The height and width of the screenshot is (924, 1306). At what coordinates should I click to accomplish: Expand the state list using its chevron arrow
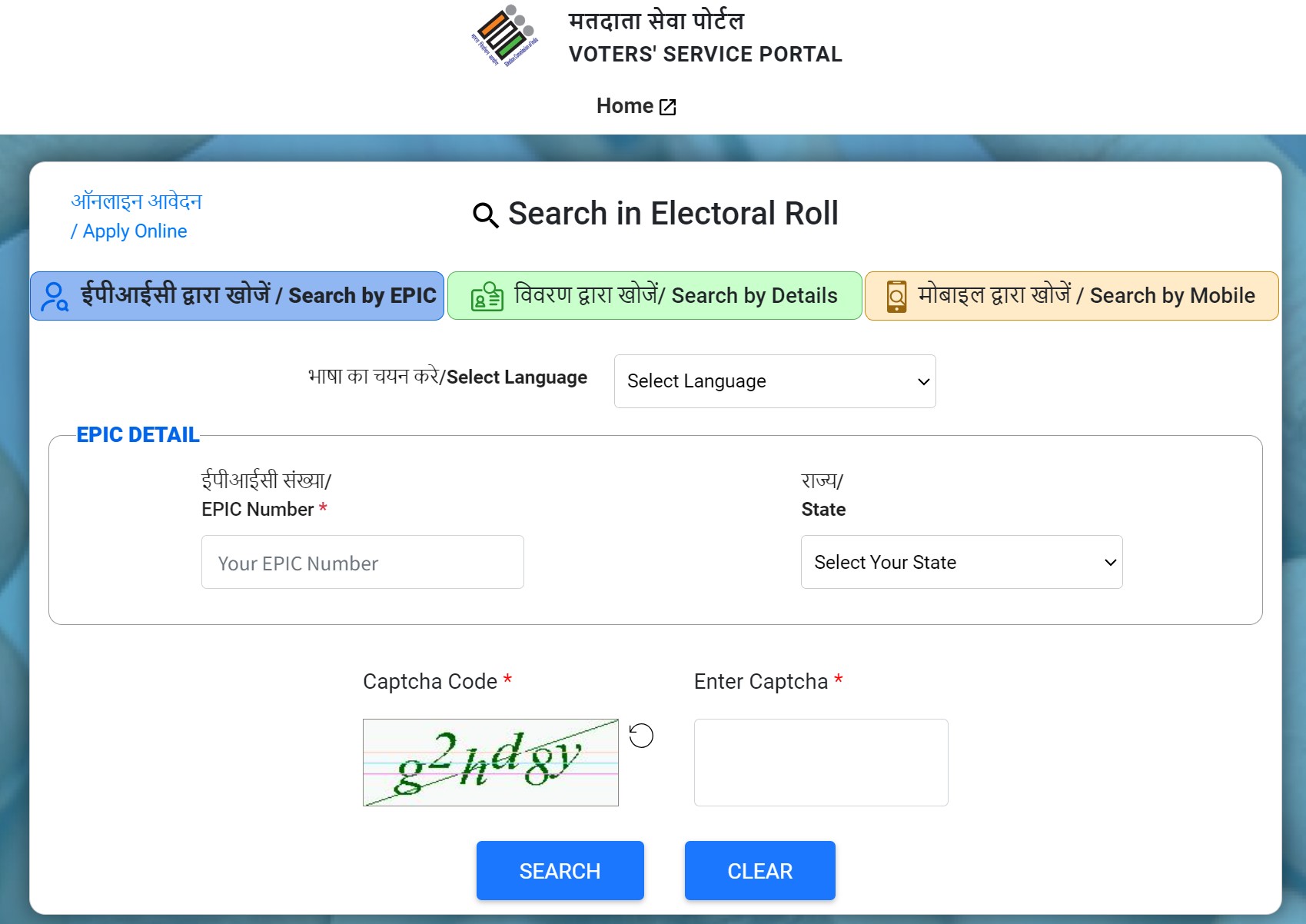(1110, 563)
